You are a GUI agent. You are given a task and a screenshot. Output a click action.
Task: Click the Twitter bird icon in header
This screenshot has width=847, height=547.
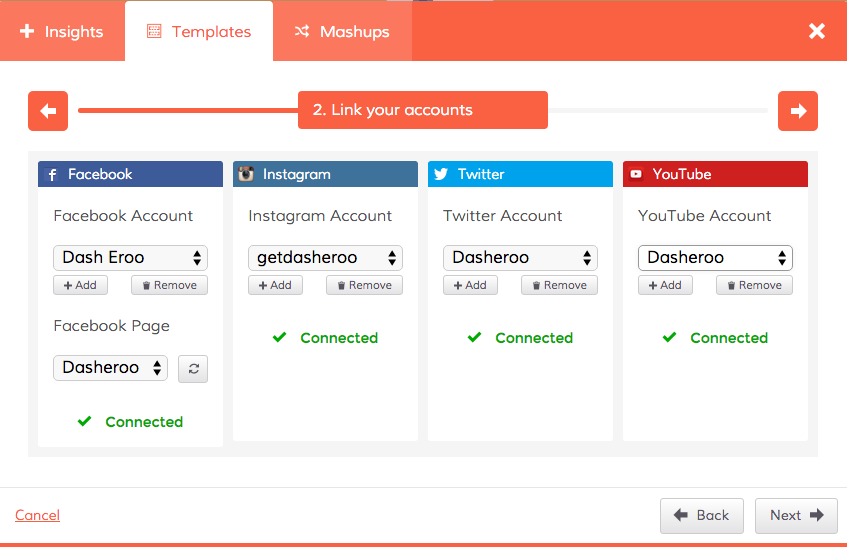click(441, 174)
